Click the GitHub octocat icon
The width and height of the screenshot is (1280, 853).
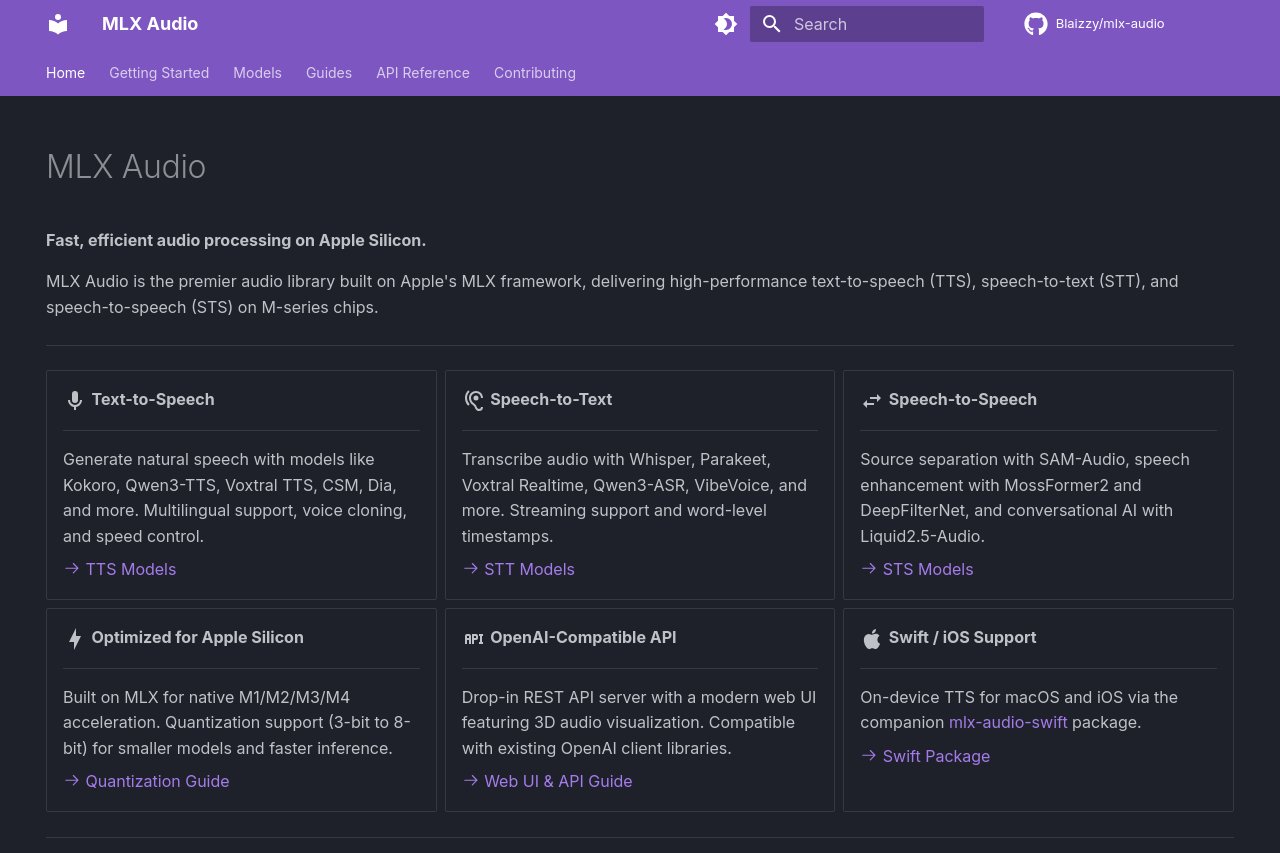[x=1035, y=24]
